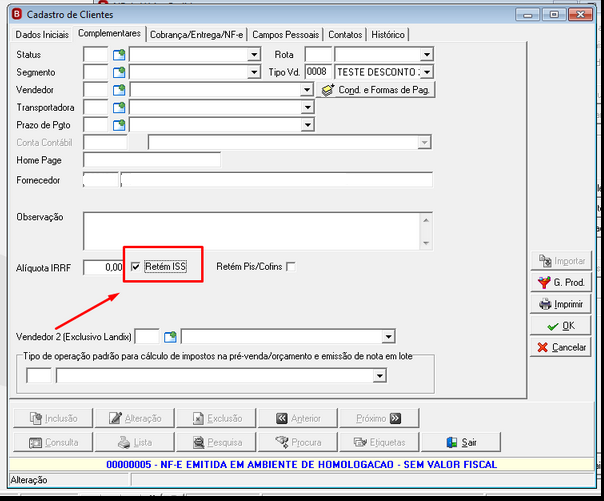Open the Contatos tab

pos(345,35)
